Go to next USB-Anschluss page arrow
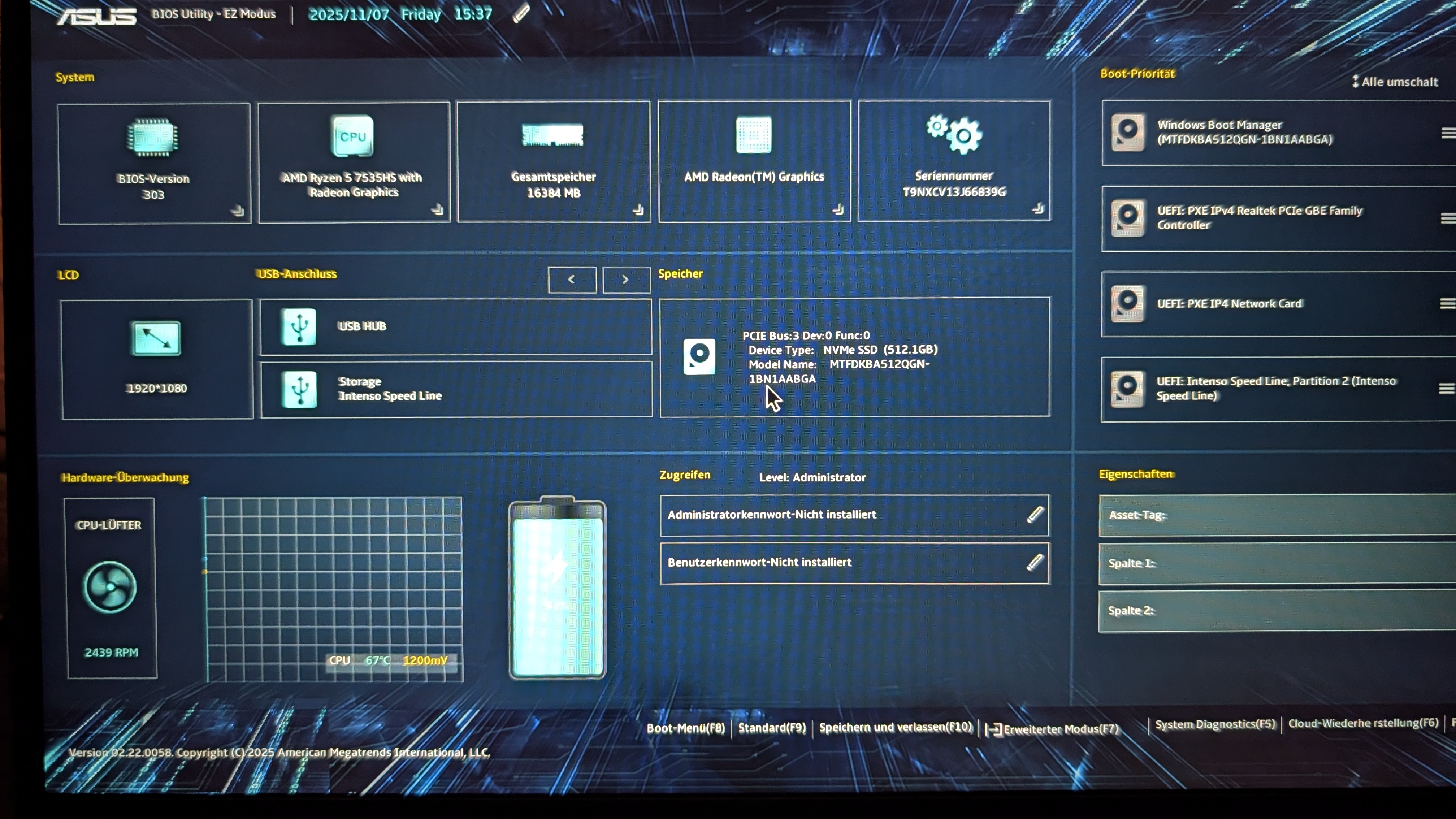Screen dimensions: 1456x819 point(626,280)
